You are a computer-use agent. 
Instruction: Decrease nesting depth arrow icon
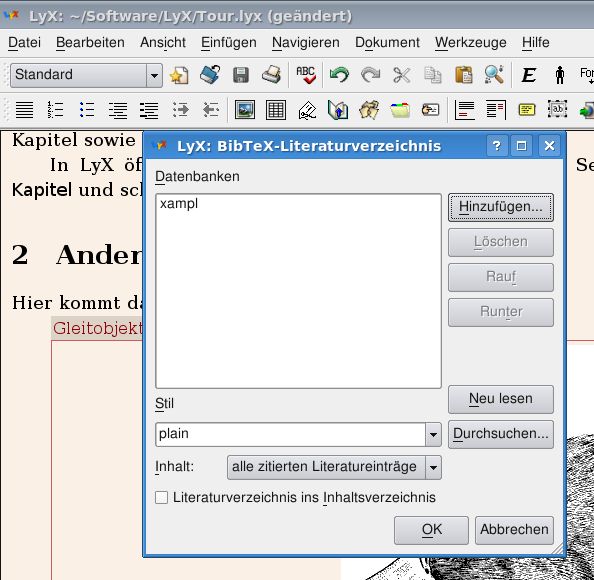tap(211, 110)
